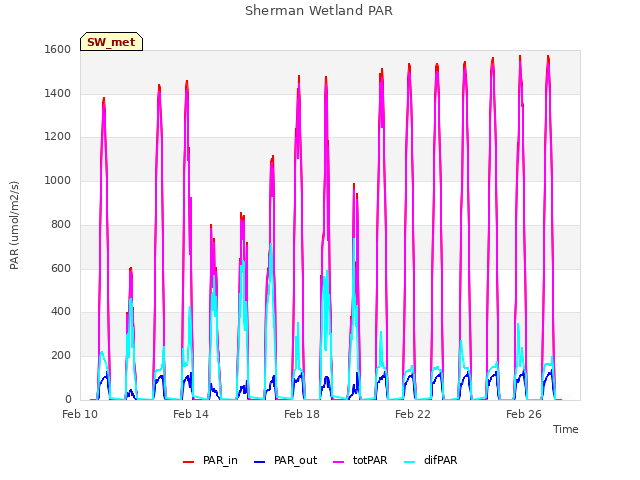Toggle the difPAR legend entry
This screenshot has height=480, width=640.
430,460
